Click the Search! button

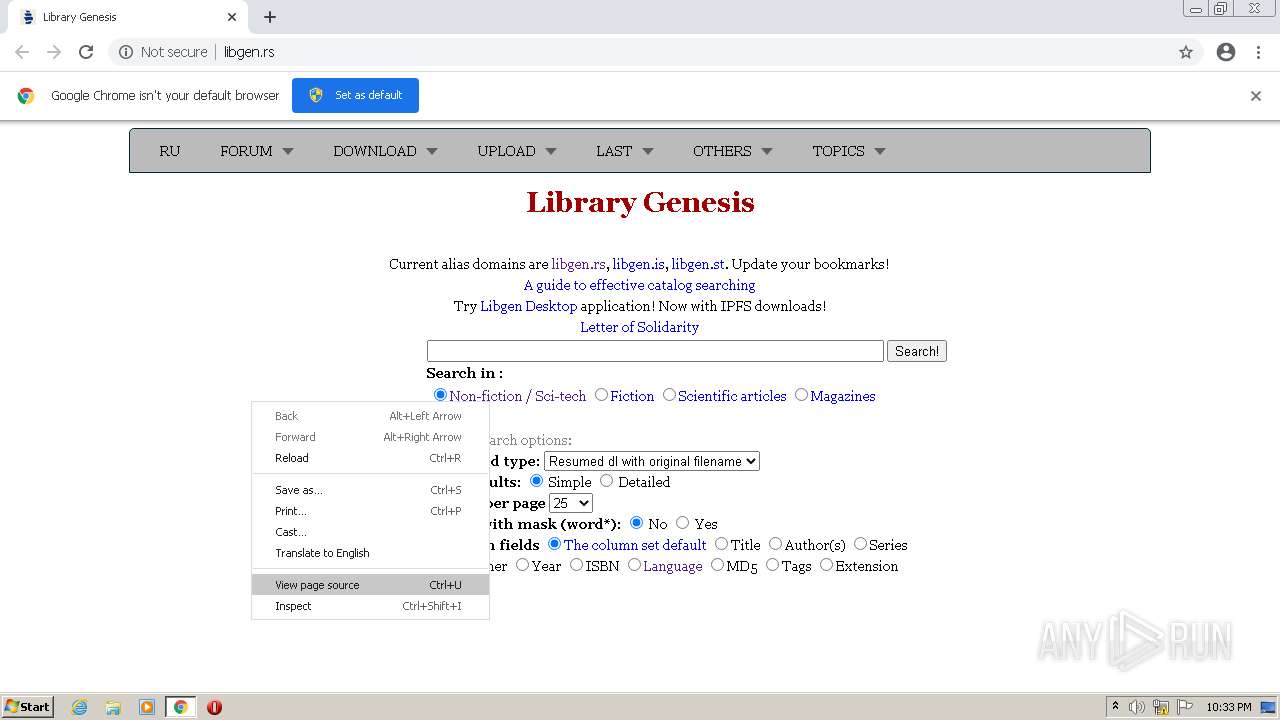point(917,351)
